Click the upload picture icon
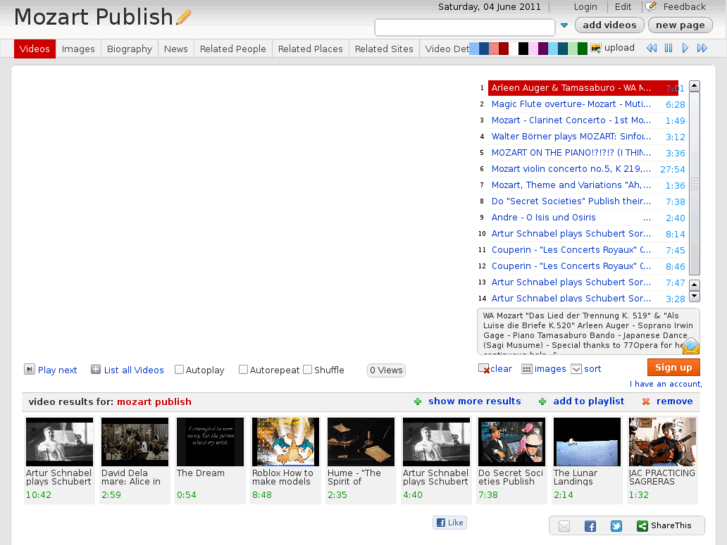 point(596,48)
